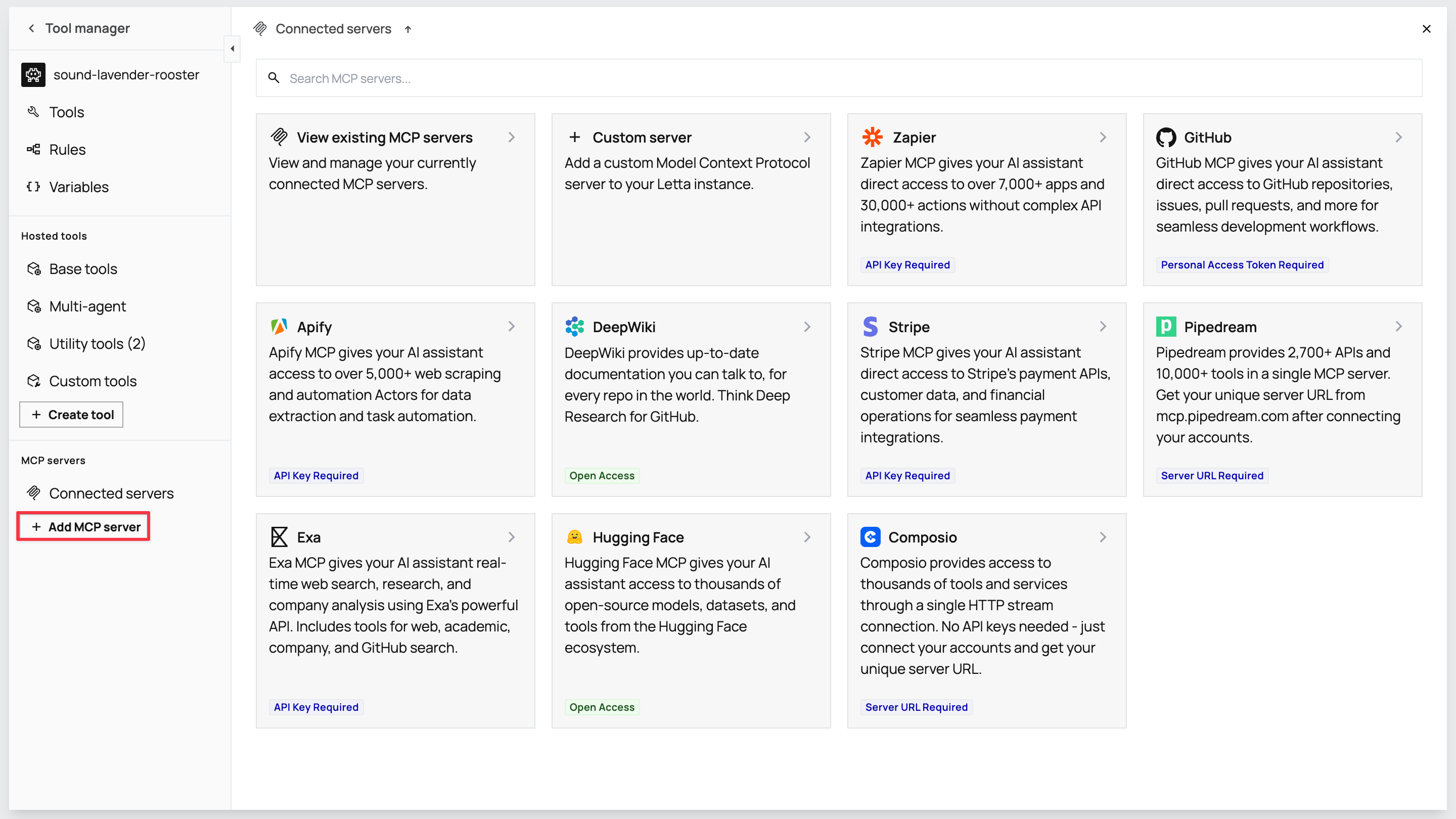Open View existing MCP servers chevron
The width and height of the screenshot is (1456, 819).
coord(512,138)
